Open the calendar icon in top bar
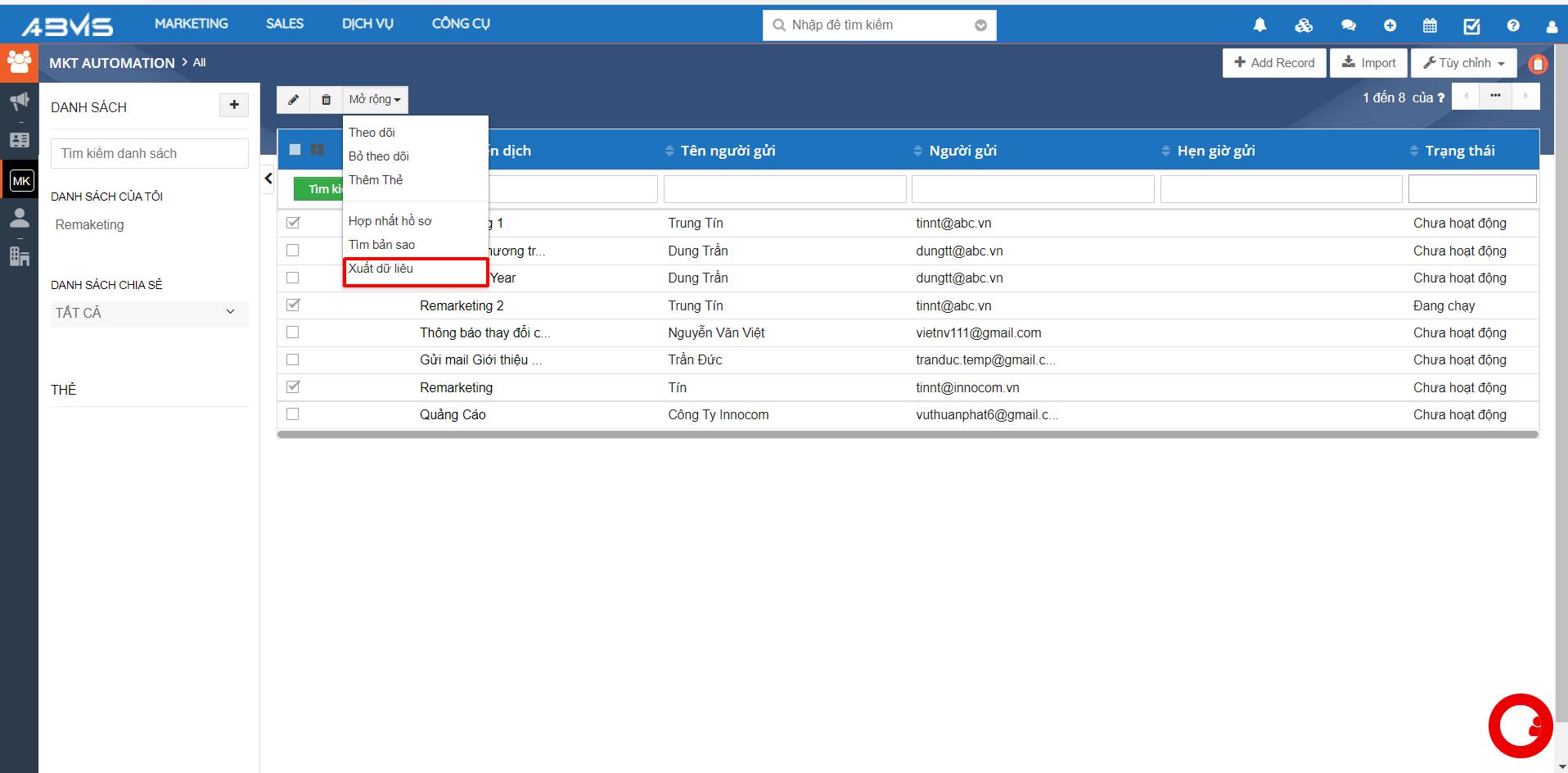Screen dimensions: 1568x773 click(x=1430, y=25)
